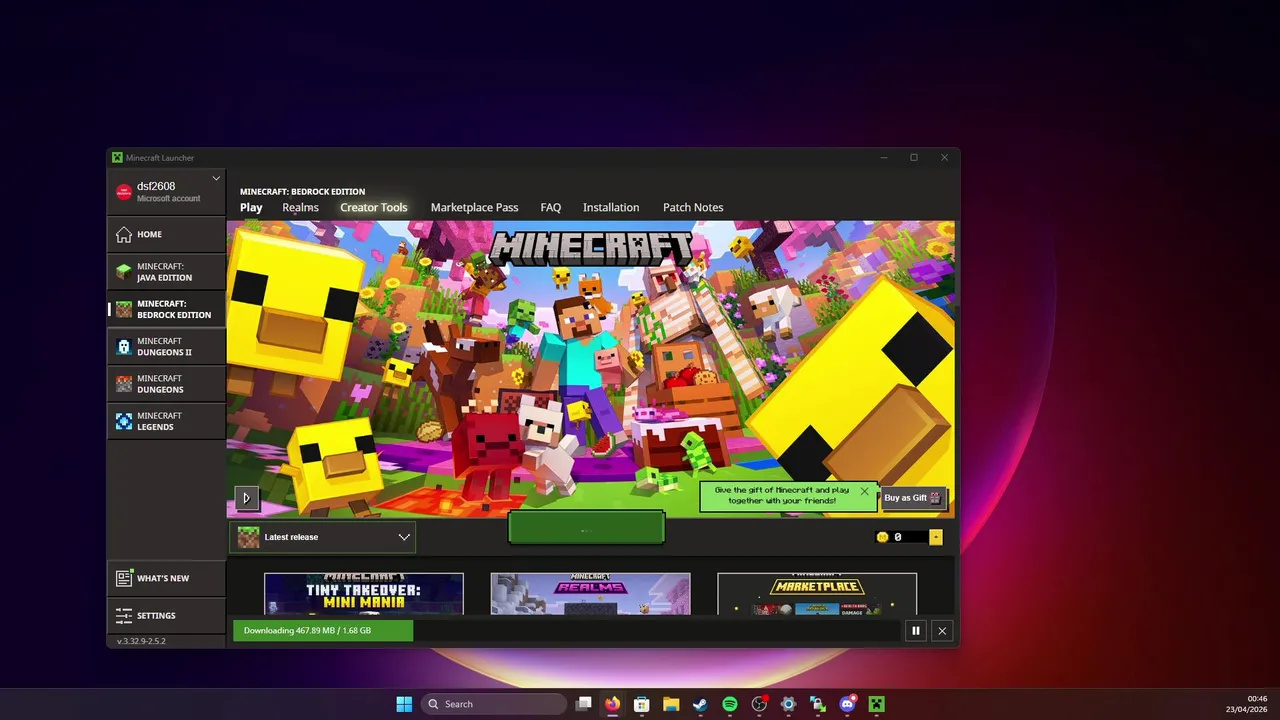Screen dimensions: 1280x720
Task: Open the Marketplace promo card
Action: coord(817,594)
